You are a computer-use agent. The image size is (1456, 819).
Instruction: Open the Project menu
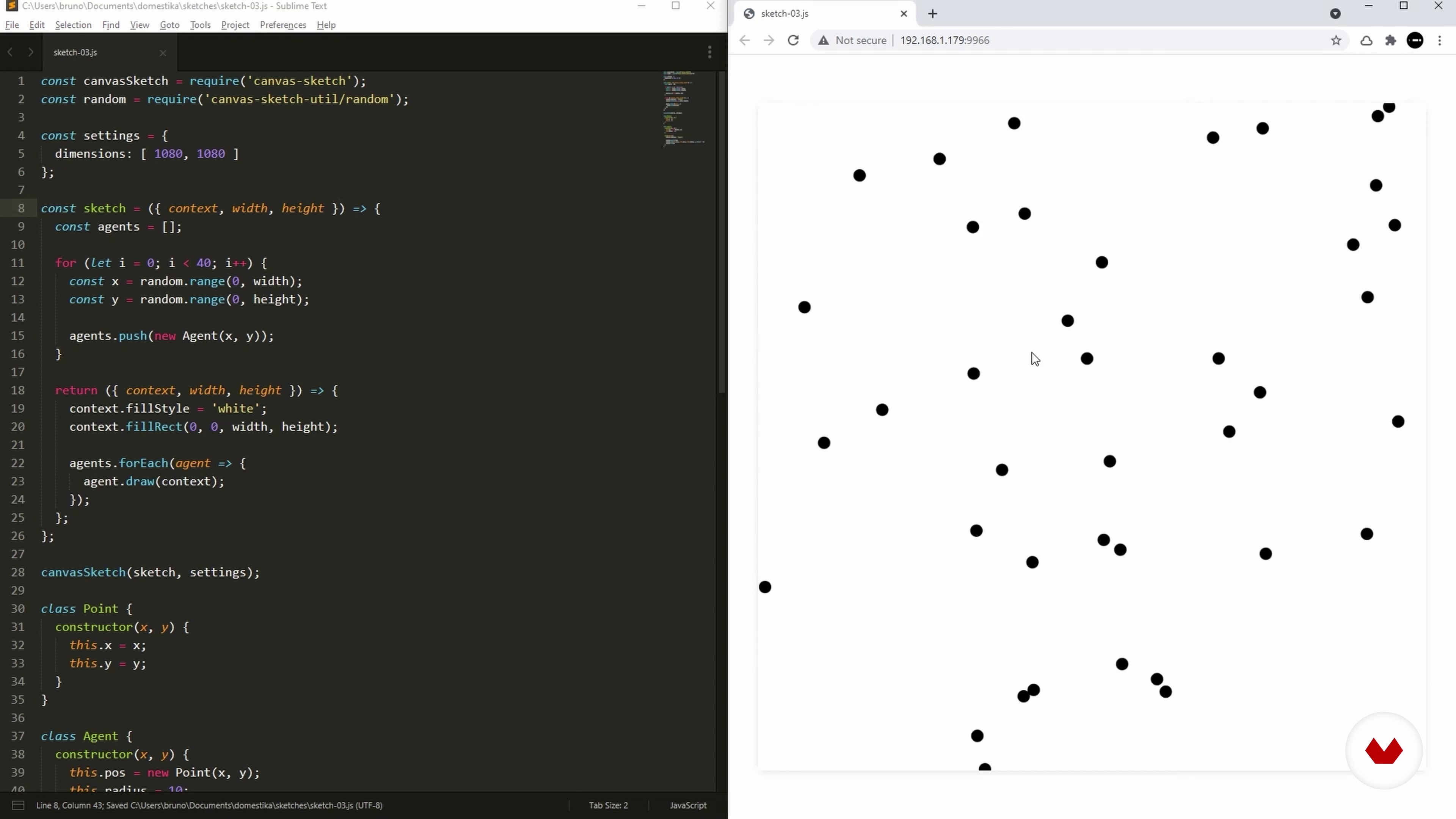pos(235,25)
